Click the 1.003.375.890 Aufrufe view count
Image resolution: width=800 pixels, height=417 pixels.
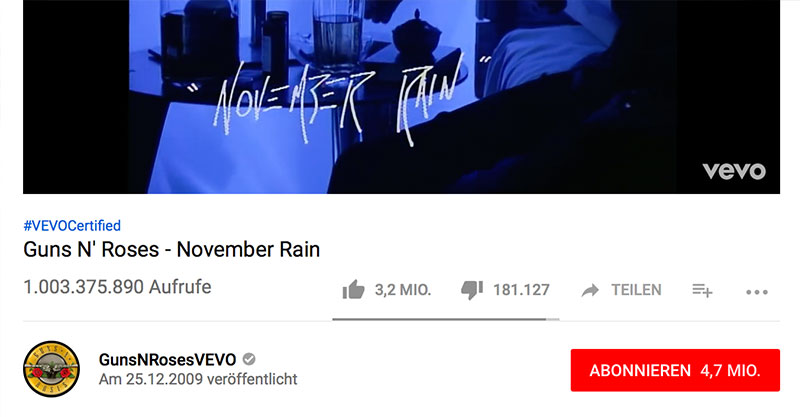click(117, 287)
